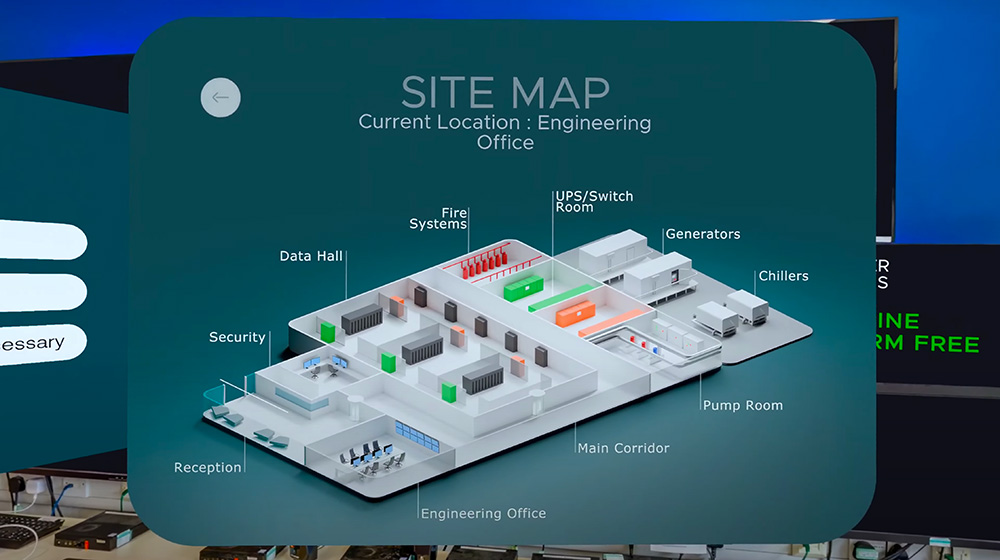
Task: Click the security desk monitors
Action: [x=325, y=363]
